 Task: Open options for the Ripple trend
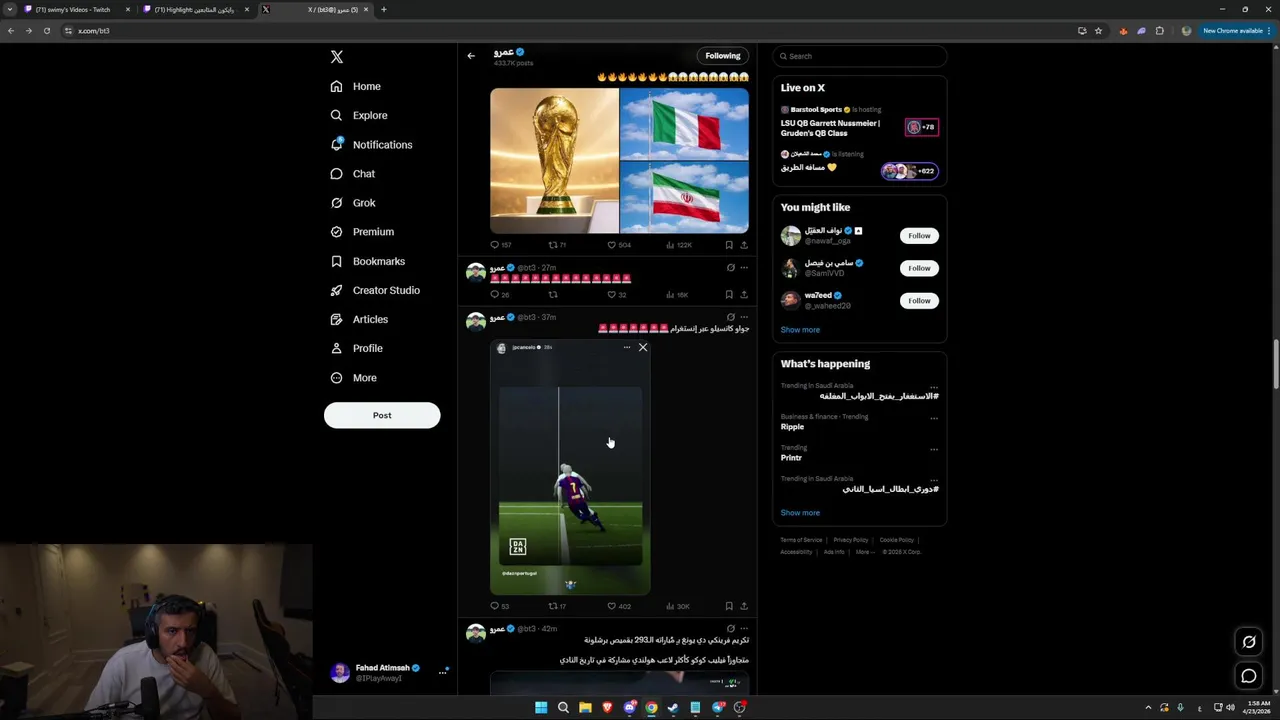[934, 418]
